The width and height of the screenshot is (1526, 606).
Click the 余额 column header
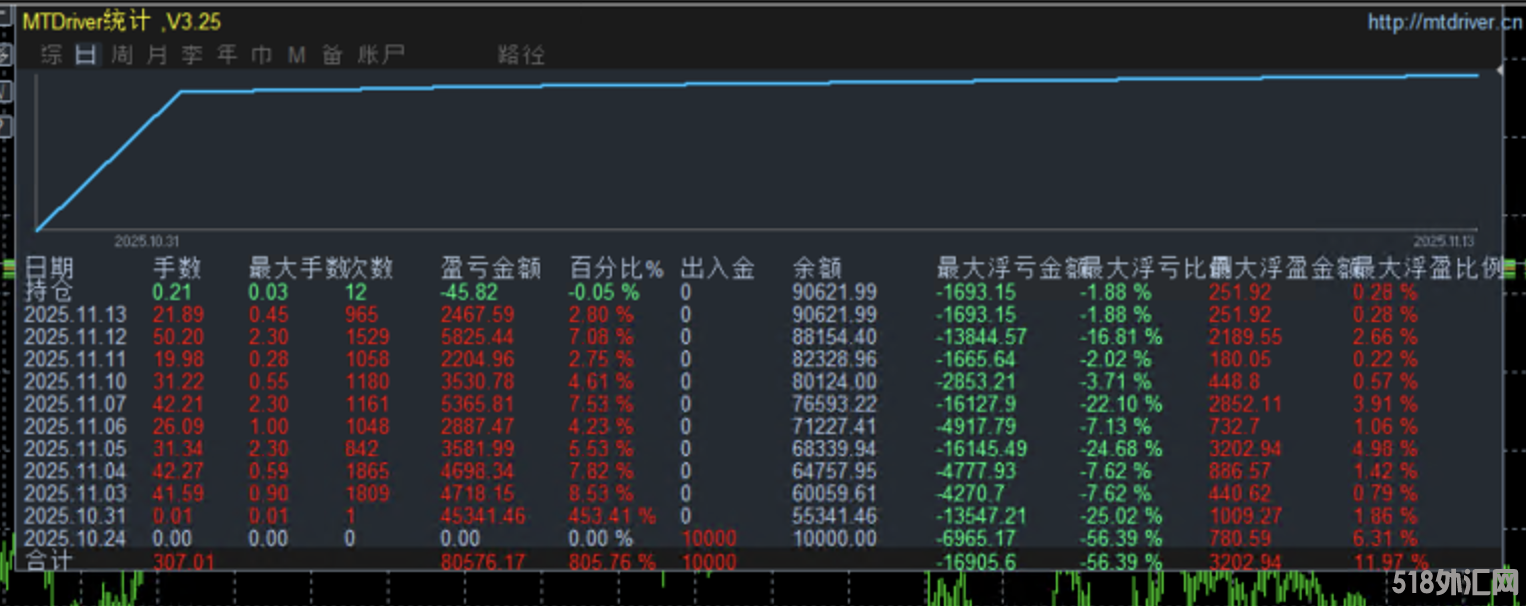point(817,268)
